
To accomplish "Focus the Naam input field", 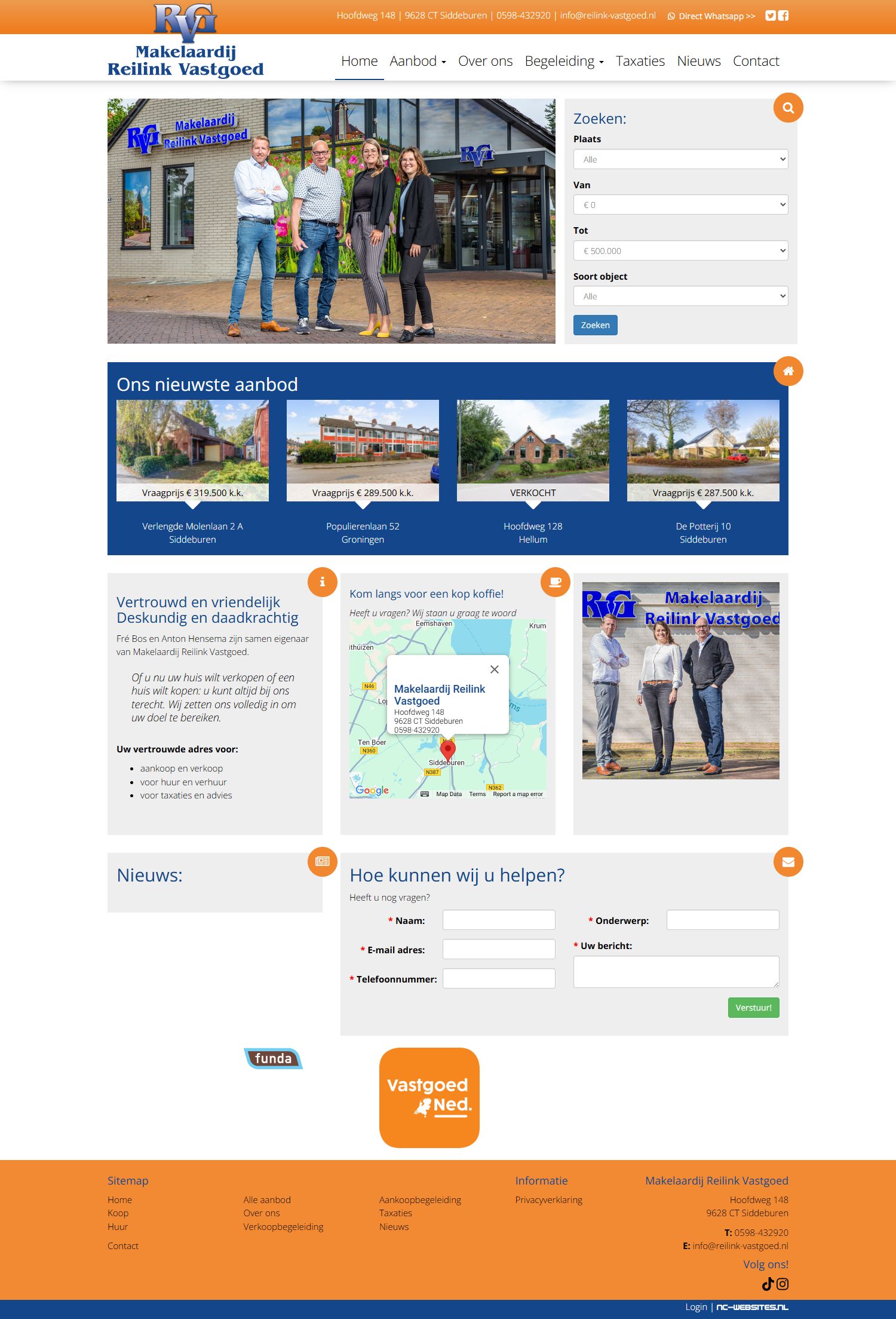I will 499,920.
